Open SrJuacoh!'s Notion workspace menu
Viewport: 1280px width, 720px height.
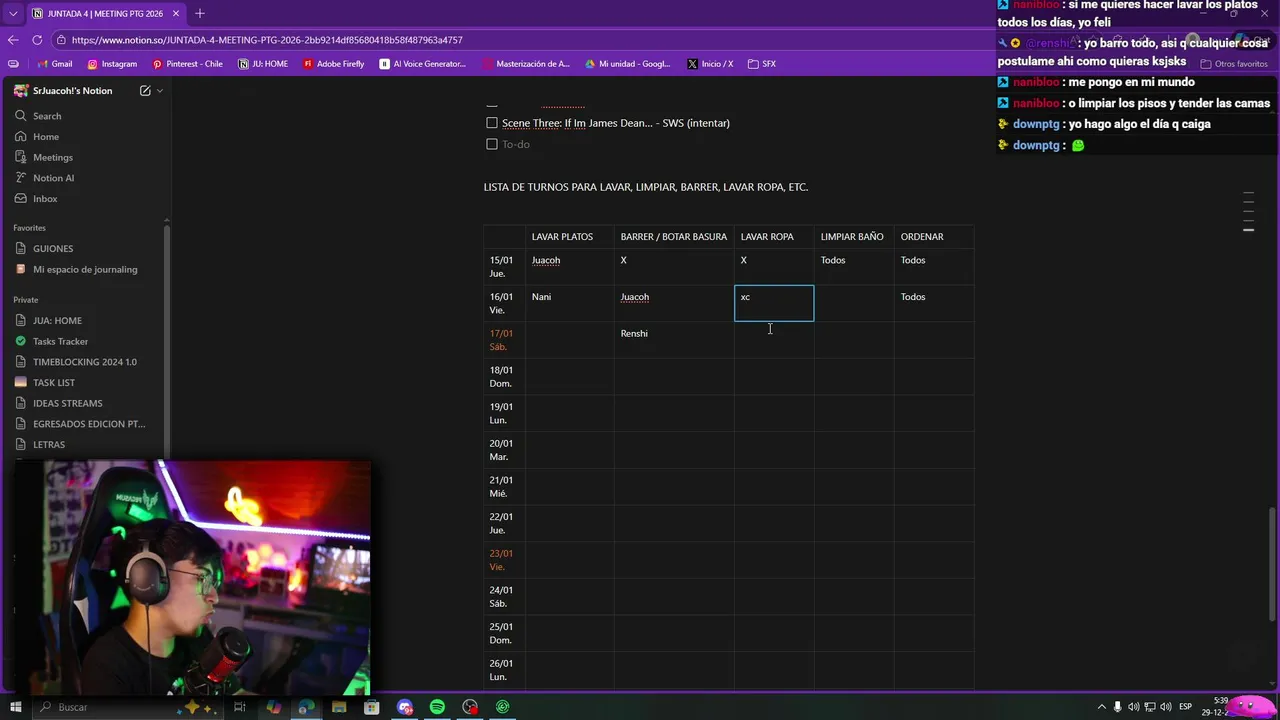(x=72, y=91)
